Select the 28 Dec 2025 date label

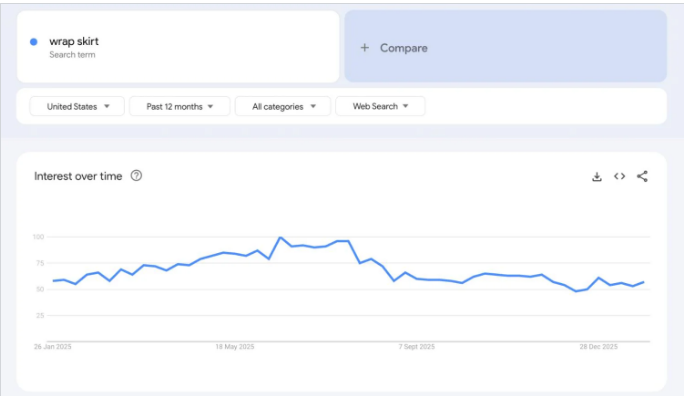click(598, 347)
